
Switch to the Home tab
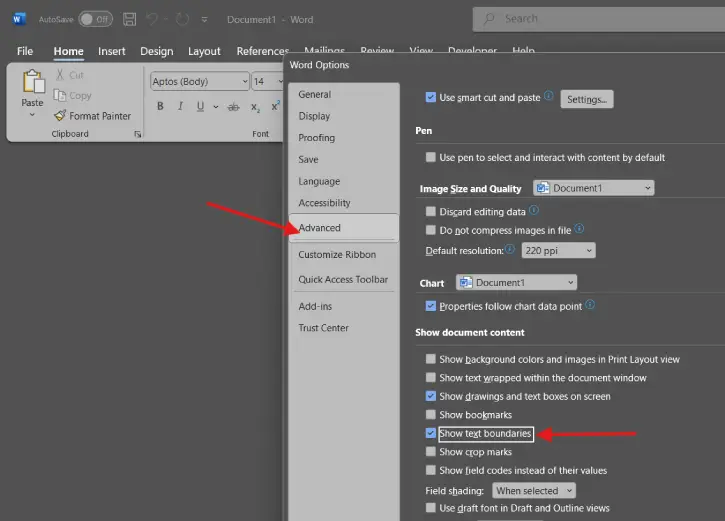(68, 51)
